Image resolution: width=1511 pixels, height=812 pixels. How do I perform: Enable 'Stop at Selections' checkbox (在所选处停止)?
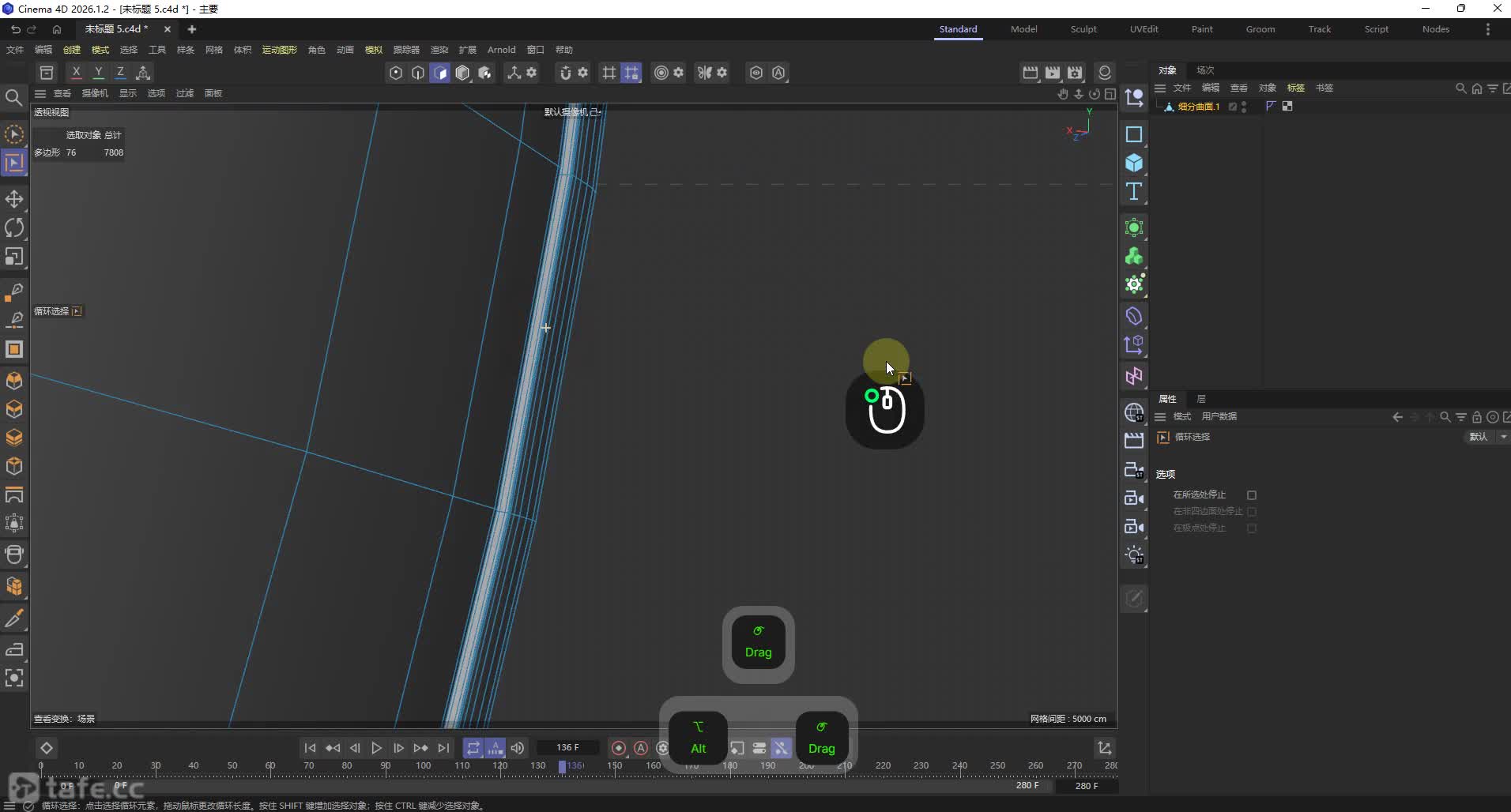1252,495
